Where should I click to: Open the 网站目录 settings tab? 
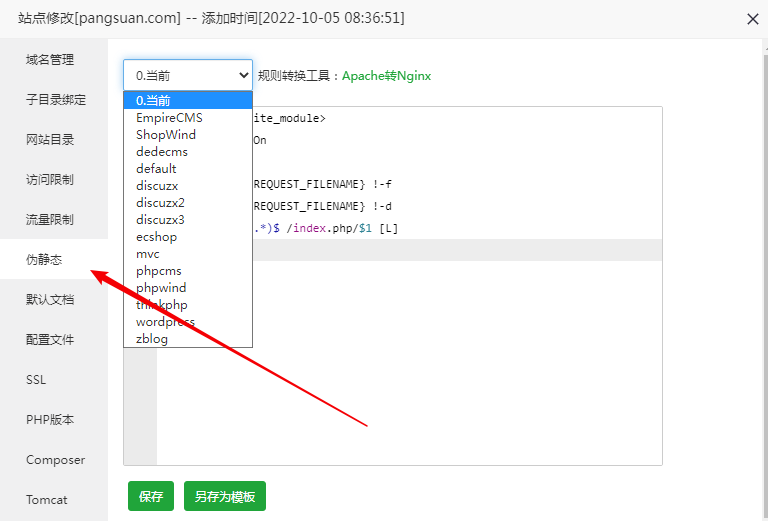[x=50, y=140]
